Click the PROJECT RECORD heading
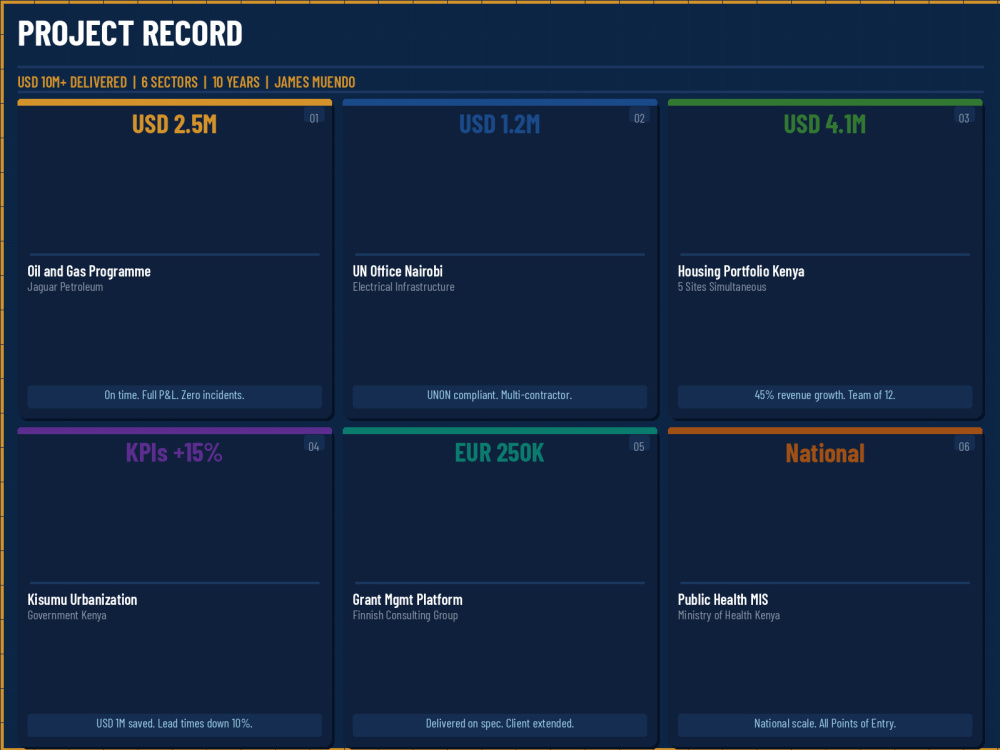The height and width of the screenshot is (750, 1000). (130, 34)
